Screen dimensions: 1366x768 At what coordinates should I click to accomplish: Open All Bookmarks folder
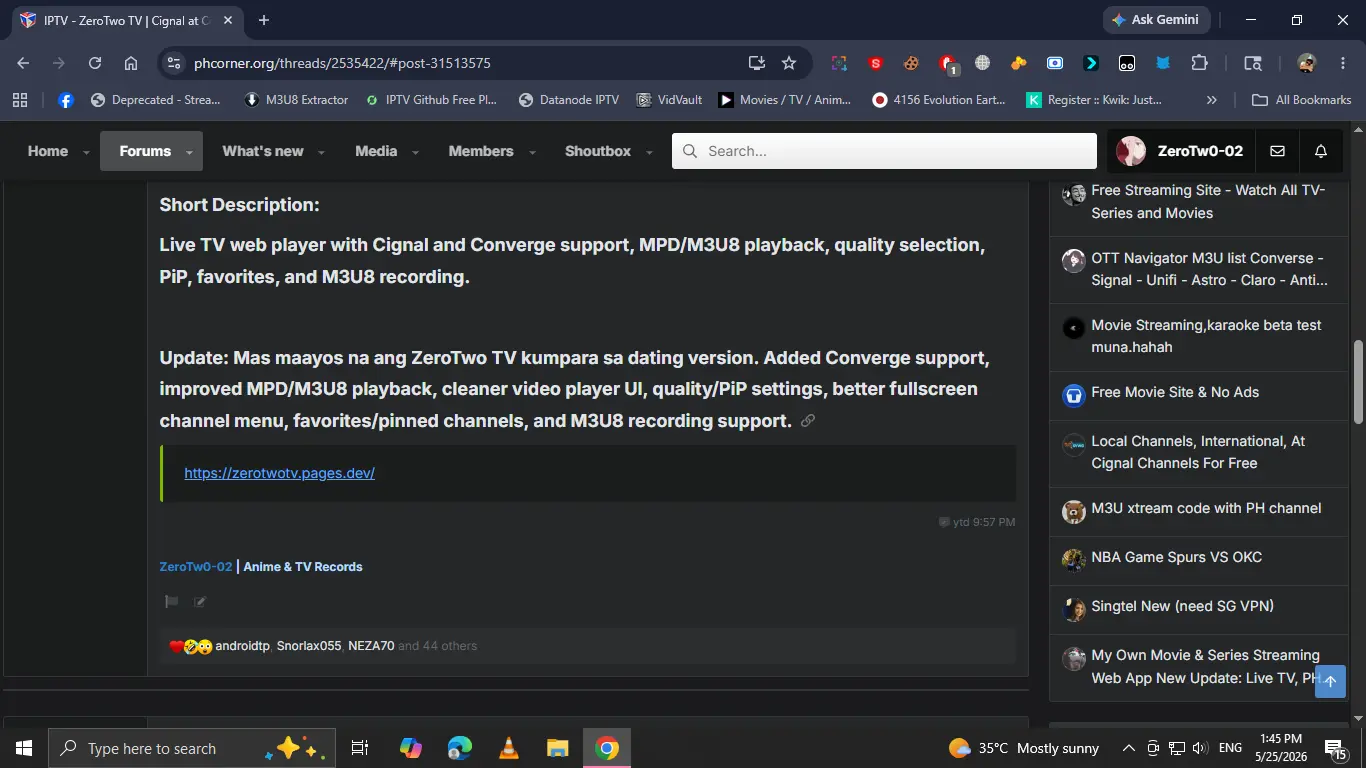pyautogui.click(x=1302, y=100)
